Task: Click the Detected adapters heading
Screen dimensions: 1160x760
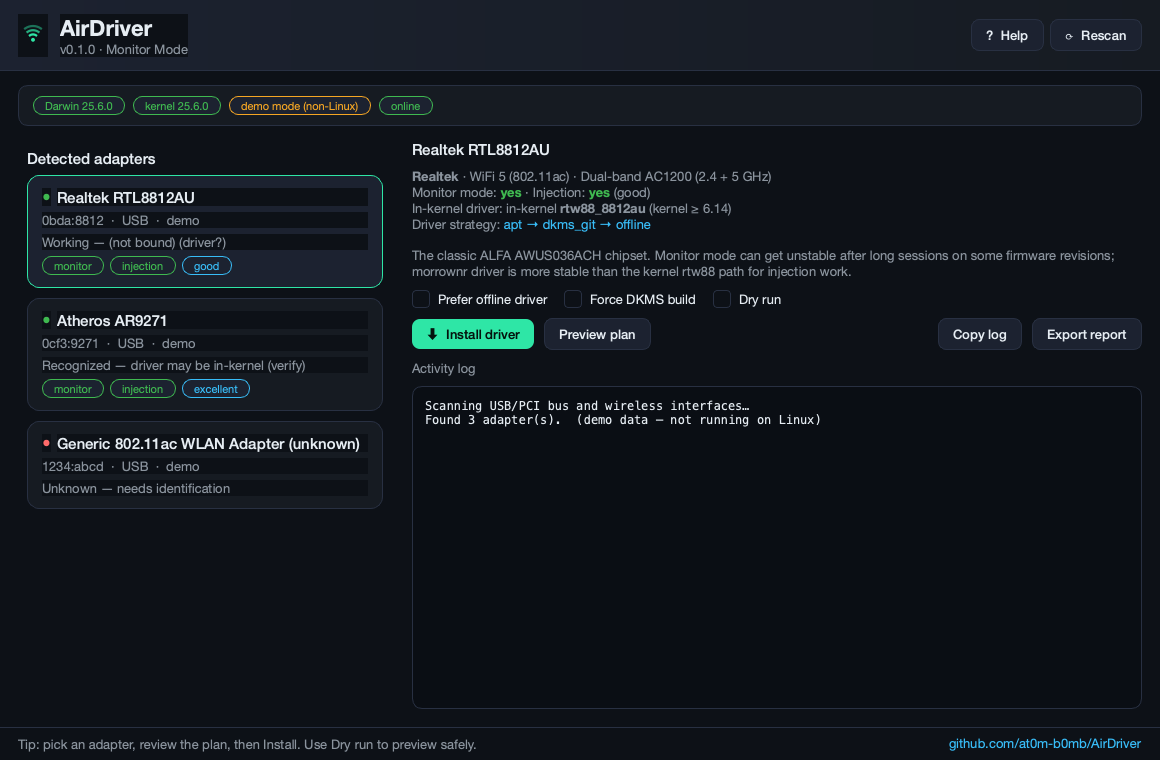Action: click(91, 158)
